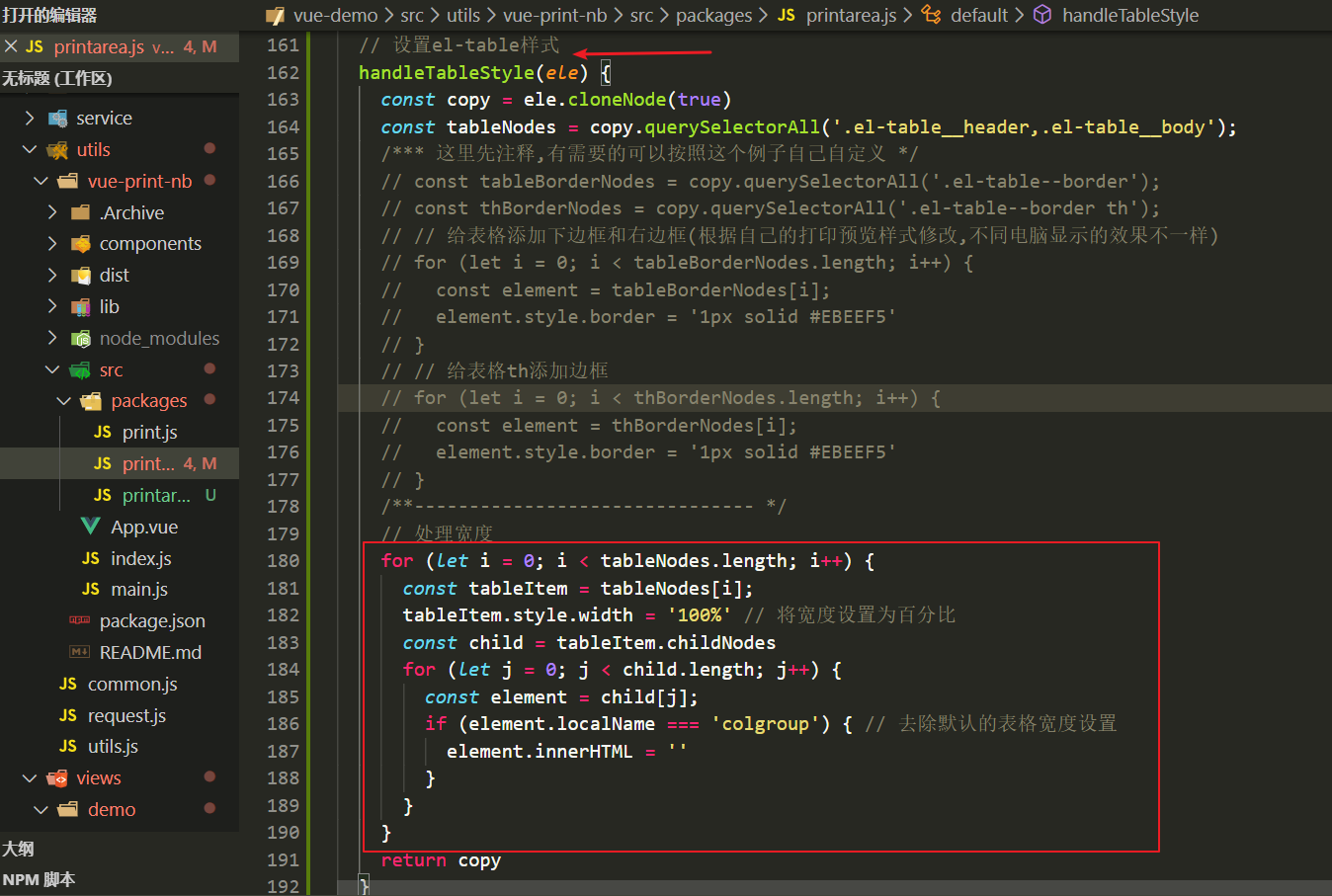Click JS icon beside common.js
This screenshot has height=896, width=1332.
[x=68, y=684]
